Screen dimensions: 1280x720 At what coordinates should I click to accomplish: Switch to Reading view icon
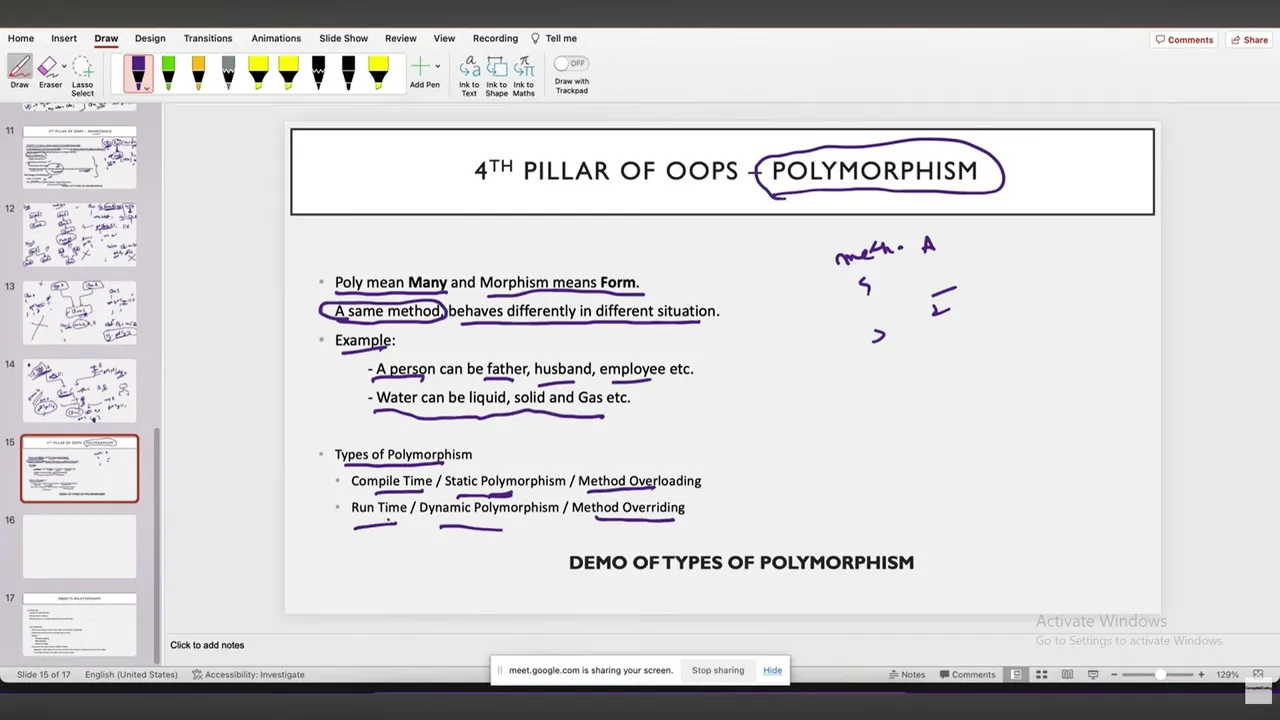1067,674
